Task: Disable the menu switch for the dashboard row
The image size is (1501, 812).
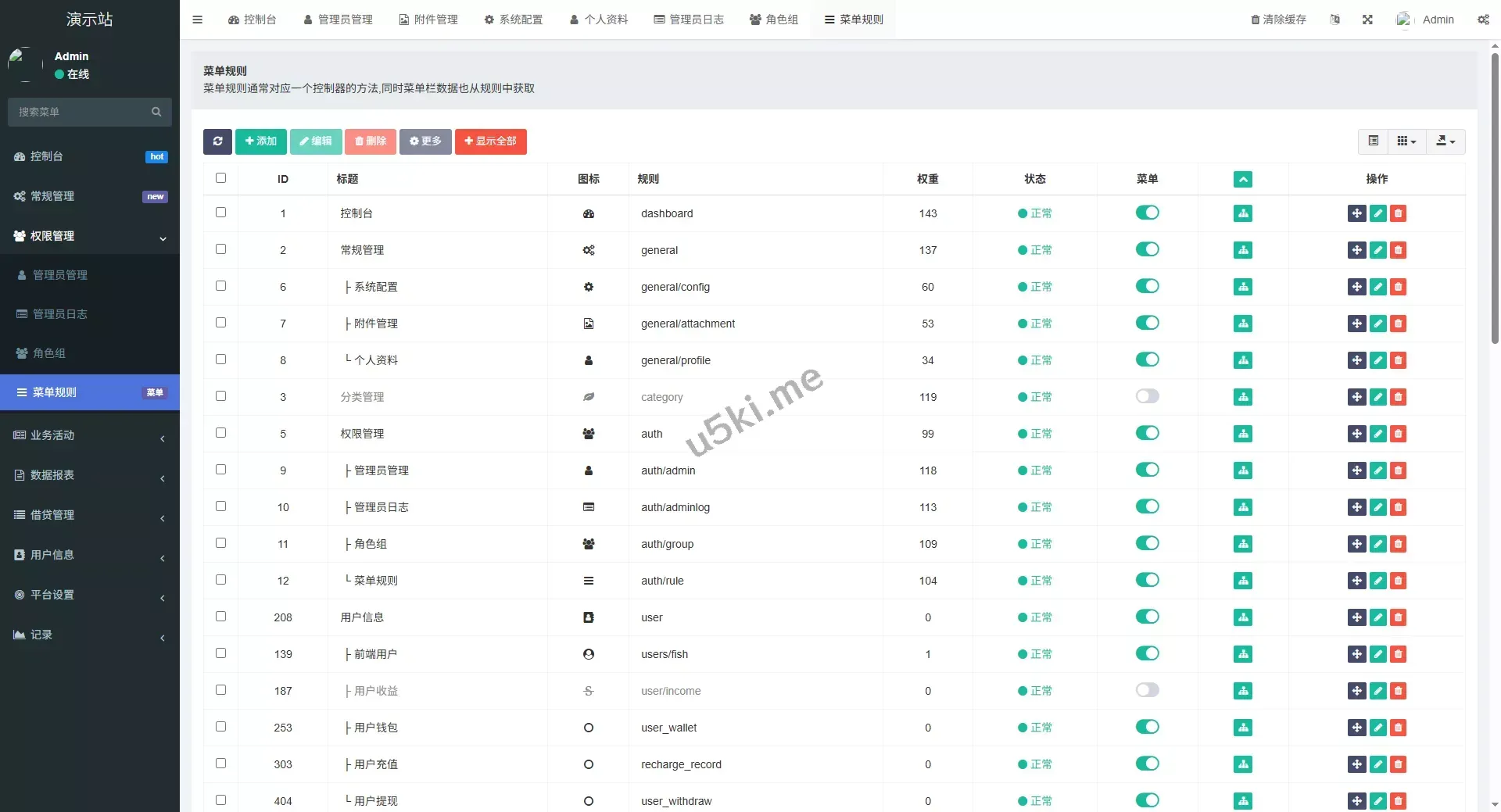Action: (x=1147, y=213)
